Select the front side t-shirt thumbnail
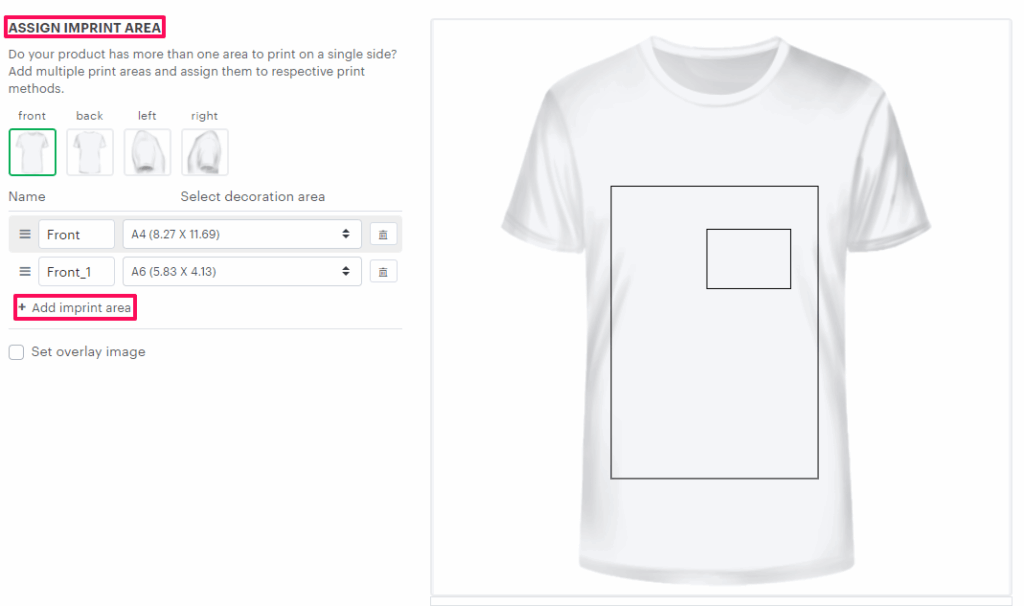The width and height of the screenshot is (1024, 606). pyautogui.click(x=33, y=152)
